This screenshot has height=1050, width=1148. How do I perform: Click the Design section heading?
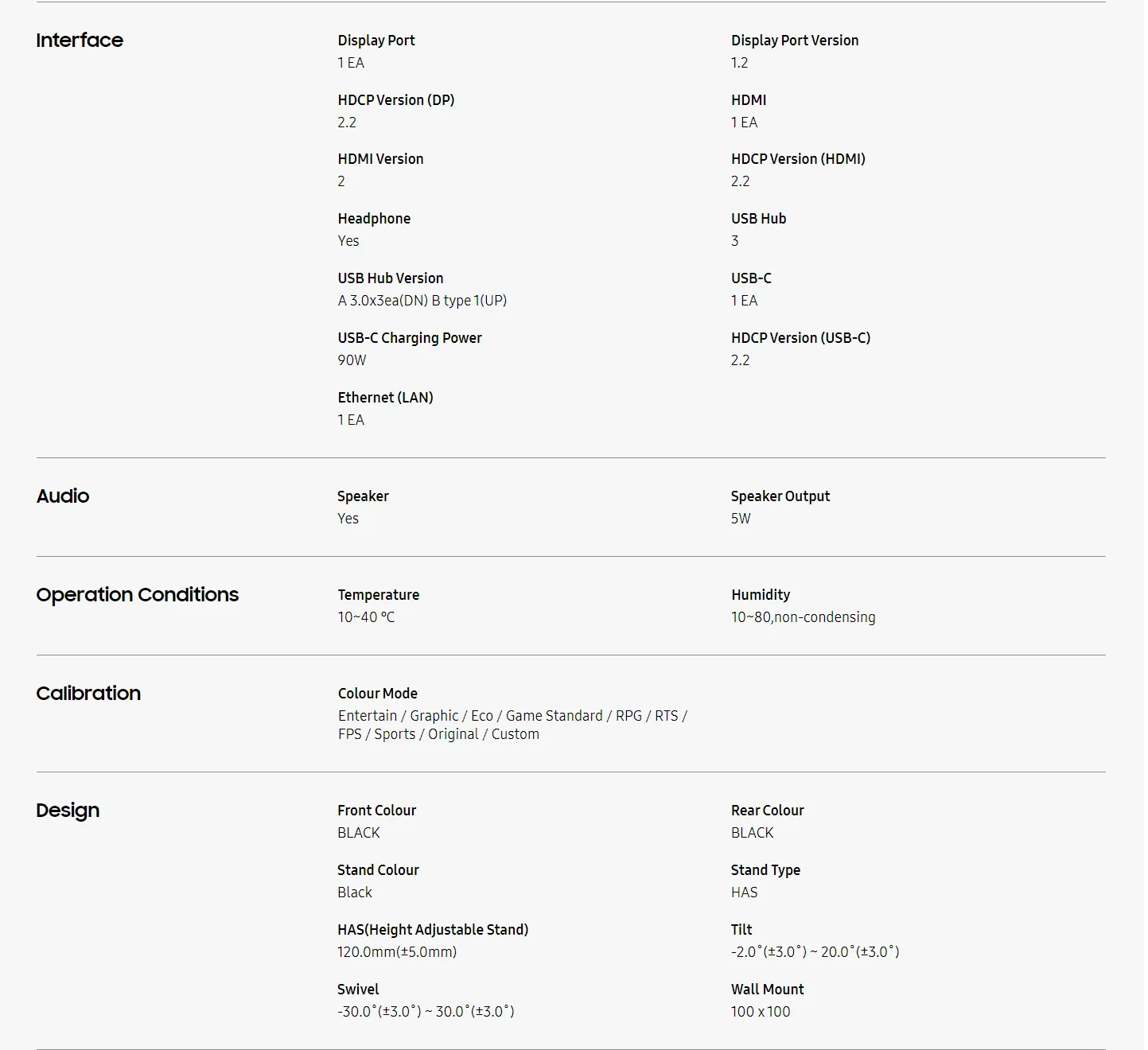click(68, 811)
